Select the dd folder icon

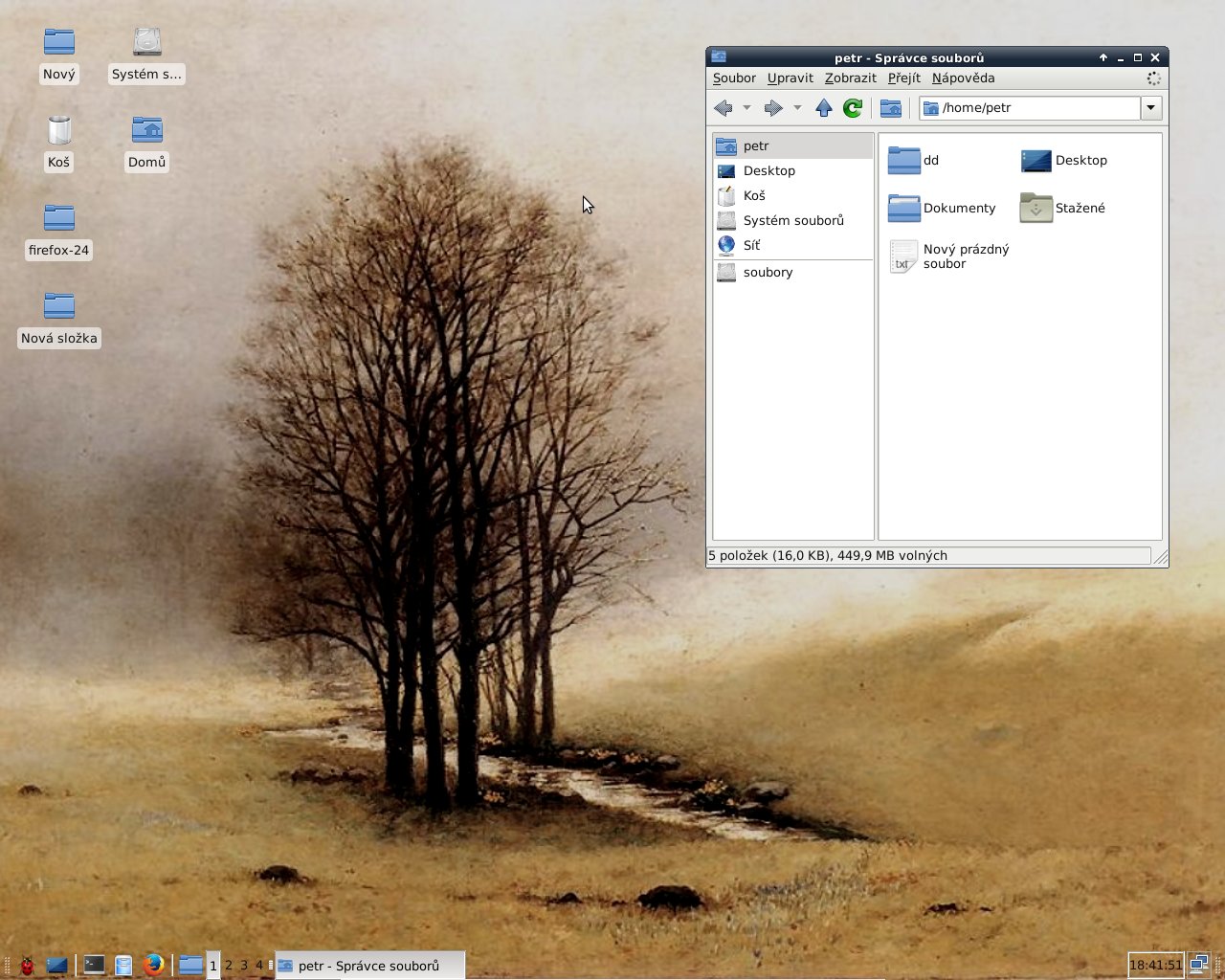tap(903, 160)
